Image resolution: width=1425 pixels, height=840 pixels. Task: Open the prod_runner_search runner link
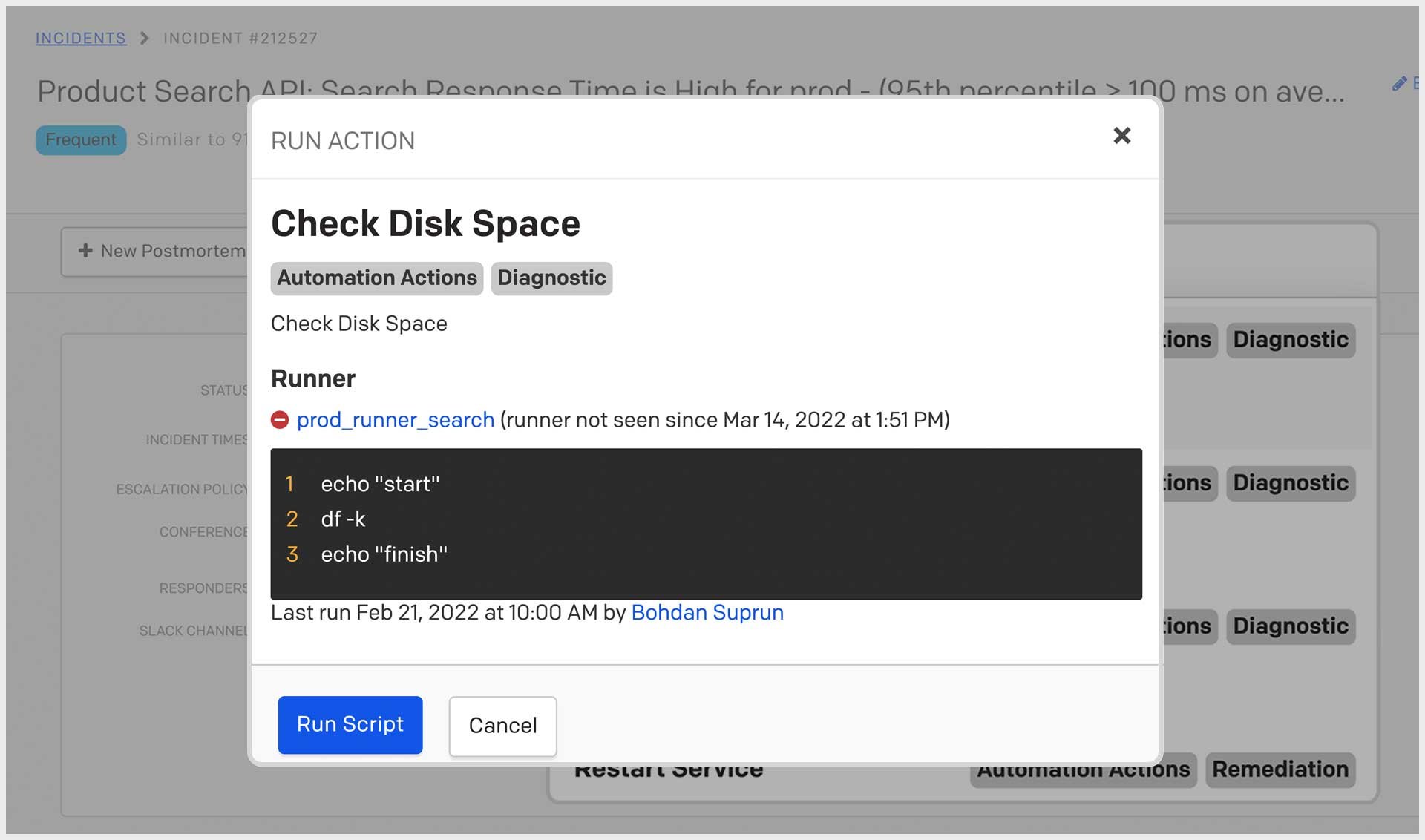pos(395,420)
